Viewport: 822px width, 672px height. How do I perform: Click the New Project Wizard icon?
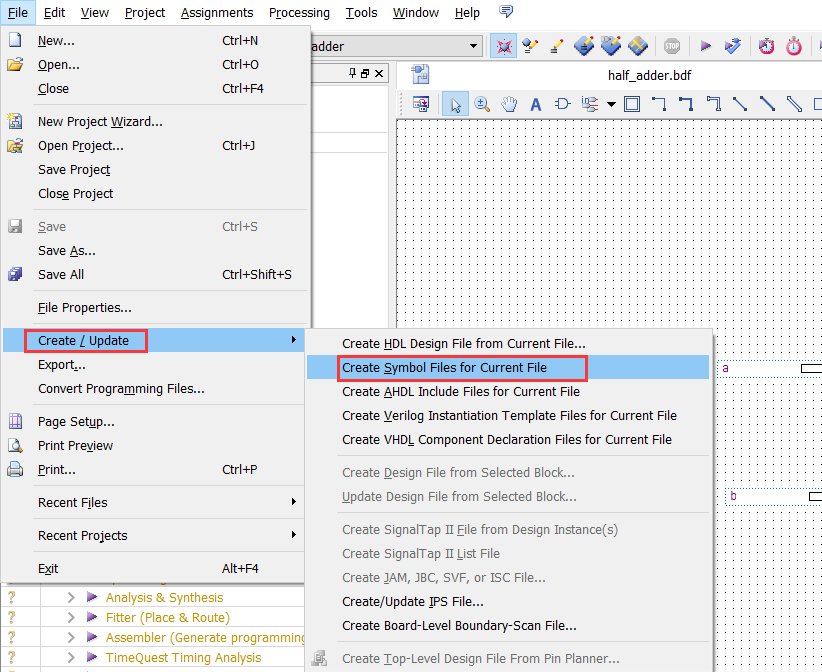(x=15, y=121)
